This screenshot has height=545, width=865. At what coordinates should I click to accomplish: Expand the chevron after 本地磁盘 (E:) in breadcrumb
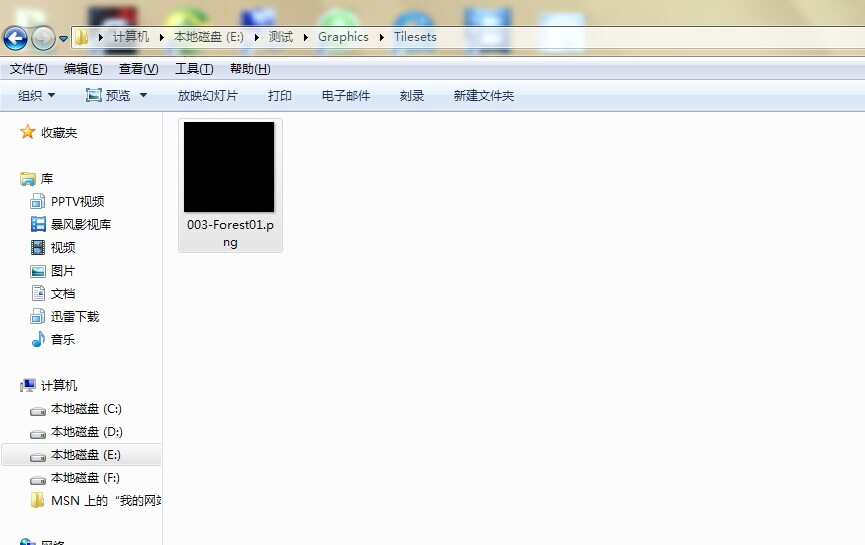click(257, 37)
